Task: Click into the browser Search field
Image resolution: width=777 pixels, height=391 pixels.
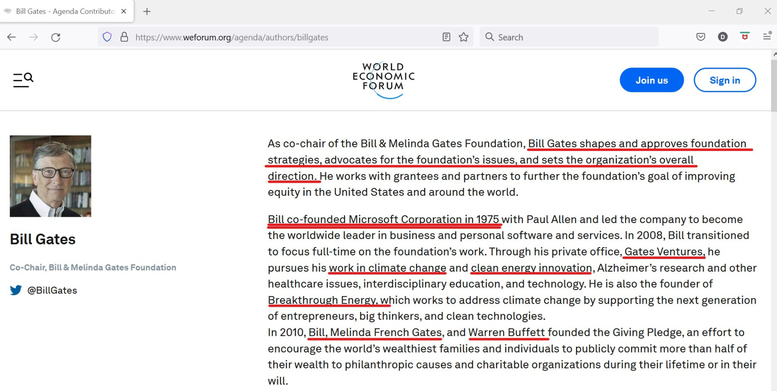Action: 568,37
